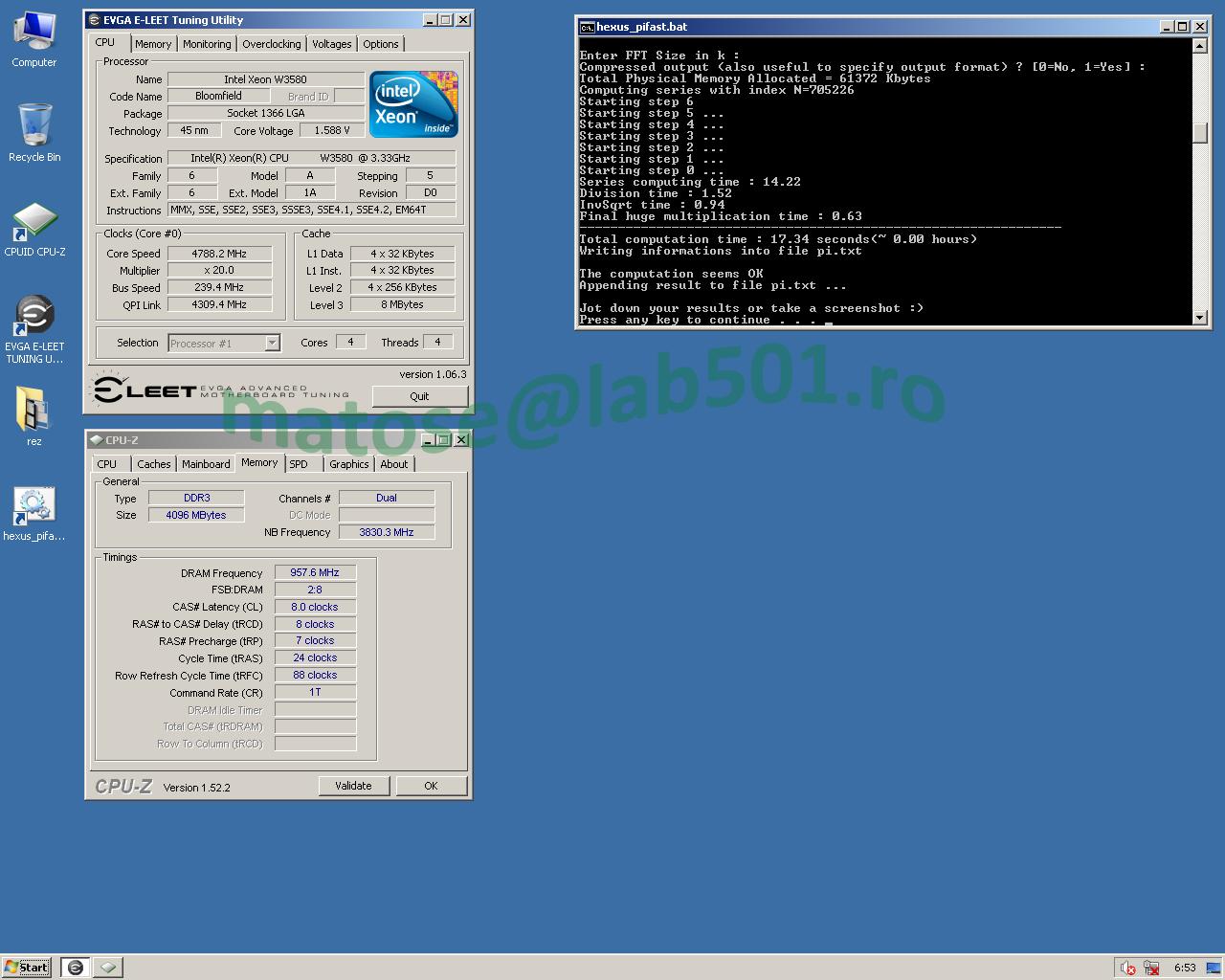Image resolution: width=1225 pixels, height=980 pixels.
Task: Click the E-LEET title bar icon
Action: [94, 19]
